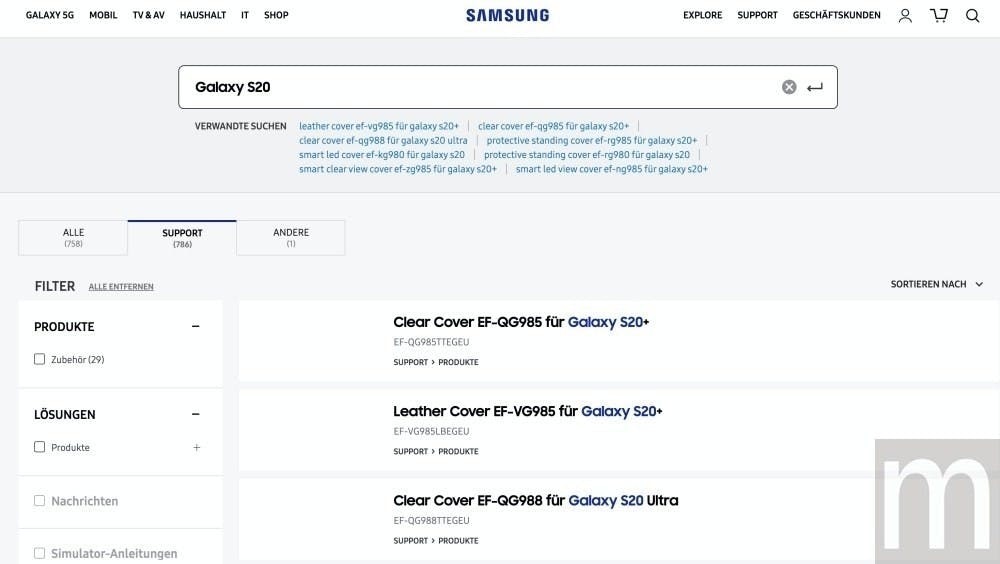Enable the Nachrichten checkbox

tap(40, 501)
